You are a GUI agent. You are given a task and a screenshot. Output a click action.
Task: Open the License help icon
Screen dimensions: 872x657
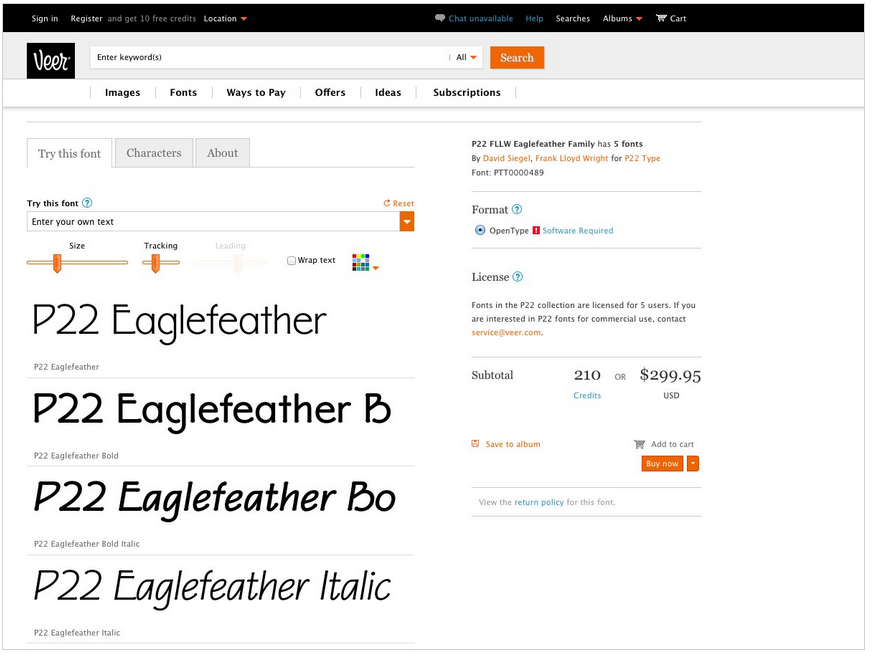518,277
